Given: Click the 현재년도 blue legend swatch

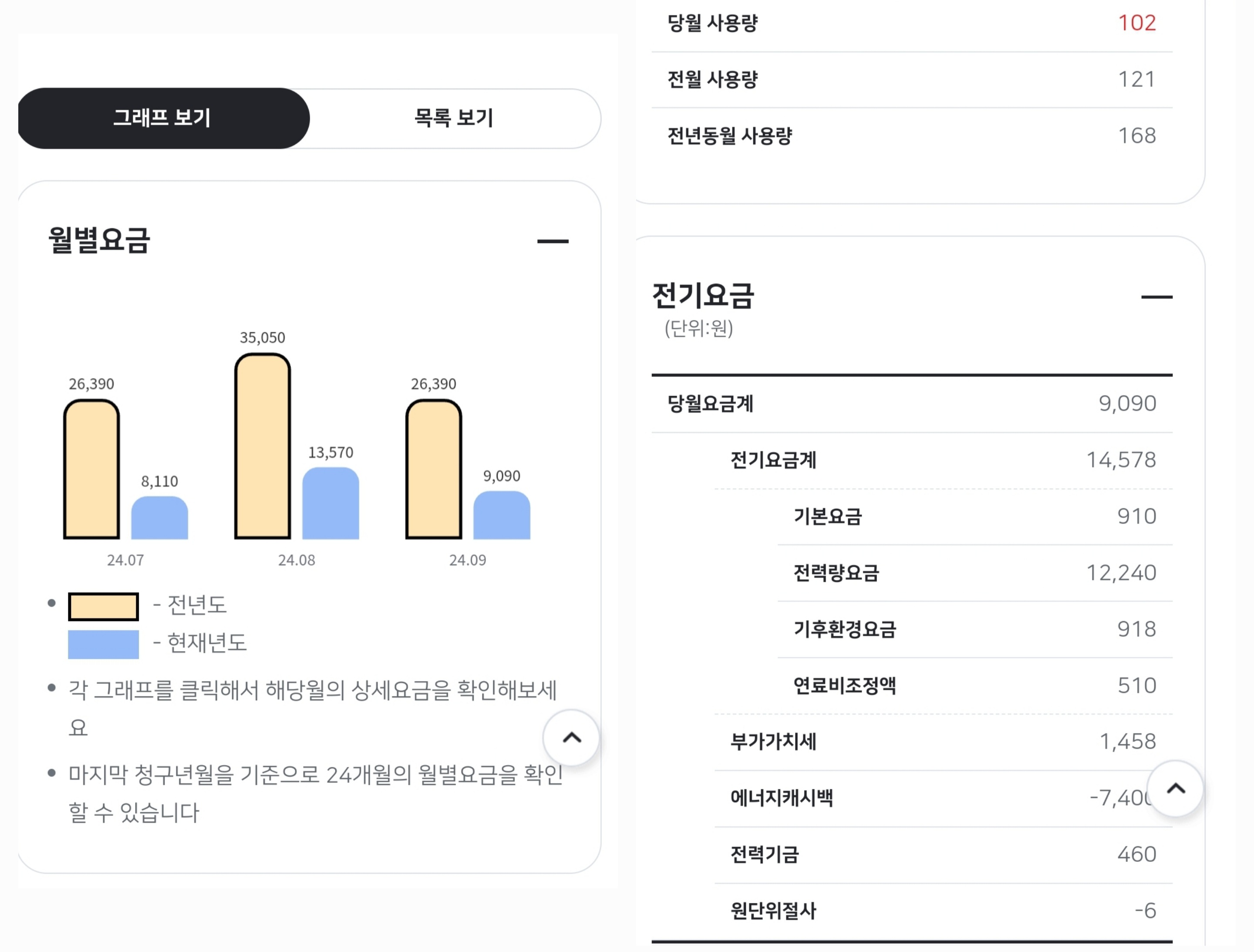Looking at the screenshot, I should point(103,644).
